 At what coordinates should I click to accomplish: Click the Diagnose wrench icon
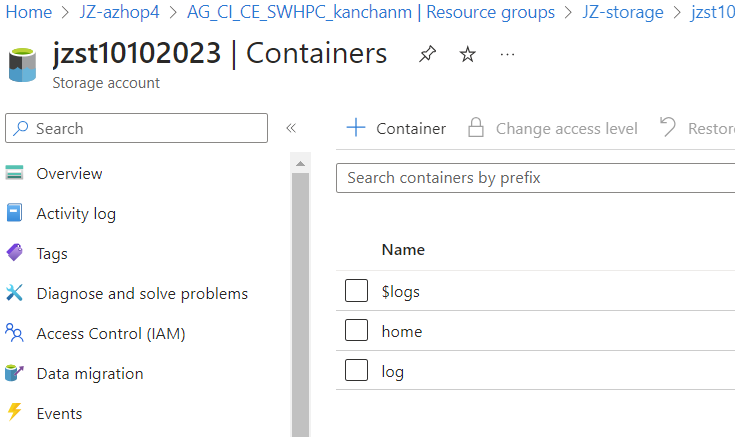[x=15, y=293]
